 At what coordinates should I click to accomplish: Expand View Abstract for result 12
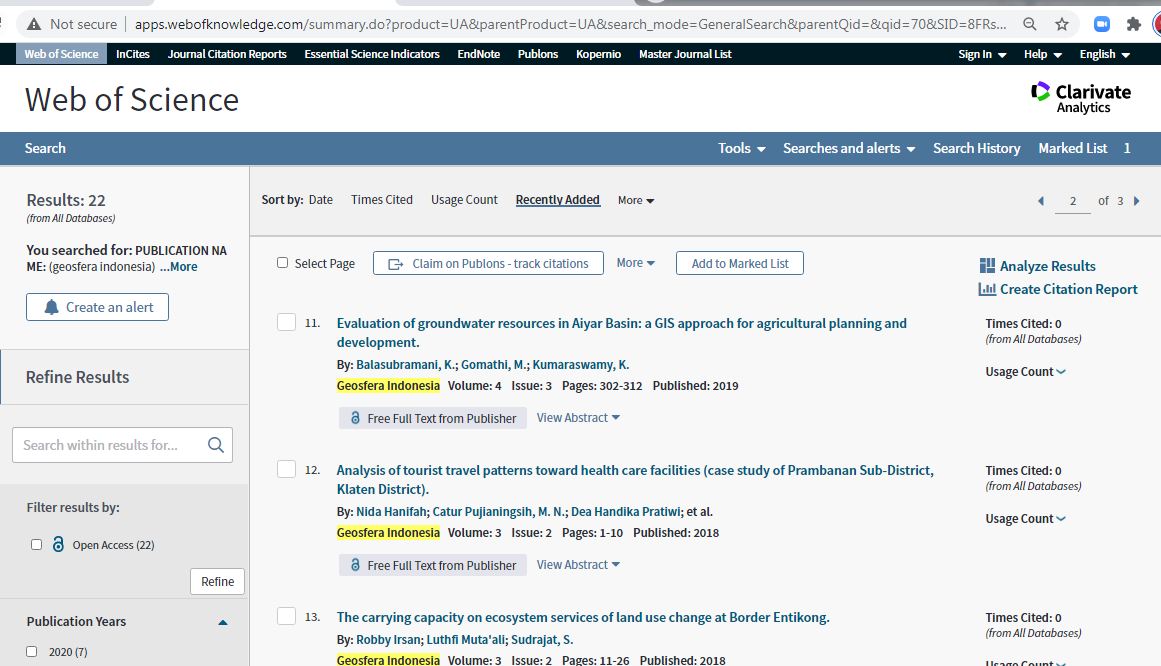[578, 565]
